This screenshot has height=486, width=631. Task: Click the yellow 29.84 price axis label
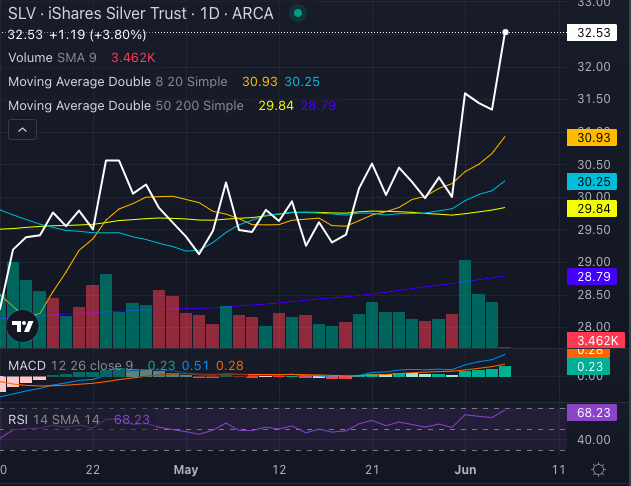coord(592,209)
